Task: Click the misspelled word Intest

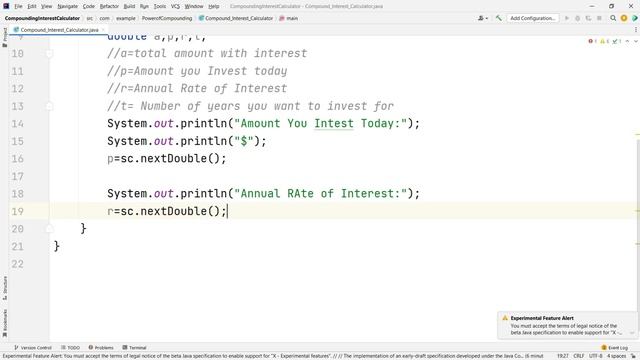Action: click(x=333, y=124)
